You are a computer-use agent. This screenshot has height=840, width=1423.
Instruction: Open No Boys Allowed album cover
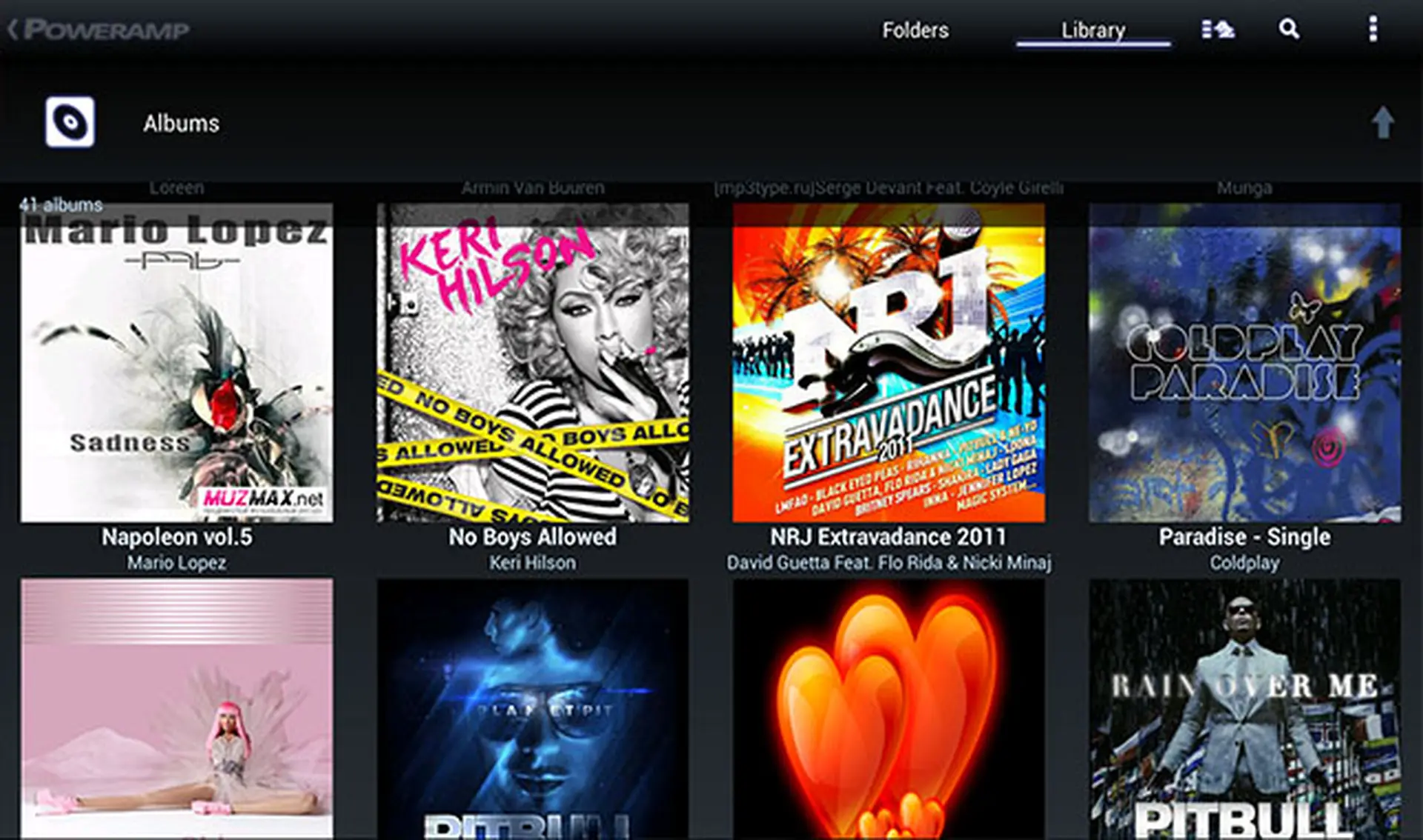pyautogui.click(x=533, y=363)
